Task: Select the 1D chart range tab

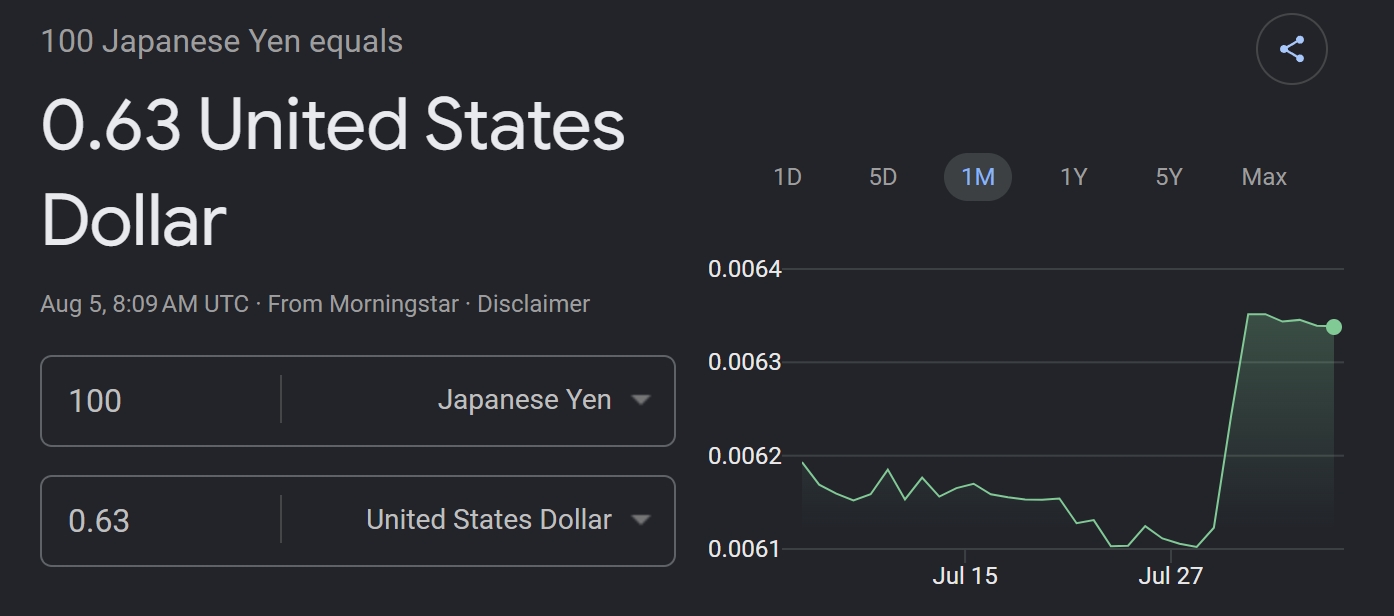Action: point(787,177)
